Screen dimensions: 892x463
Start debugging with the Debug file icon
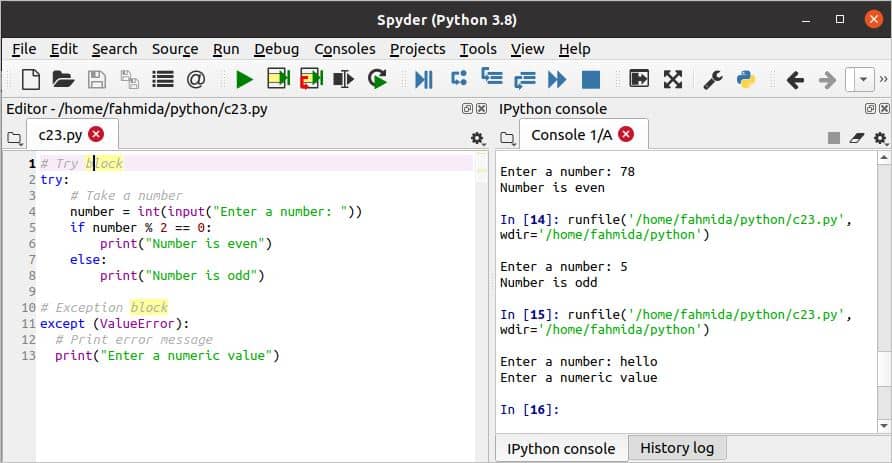423,79
